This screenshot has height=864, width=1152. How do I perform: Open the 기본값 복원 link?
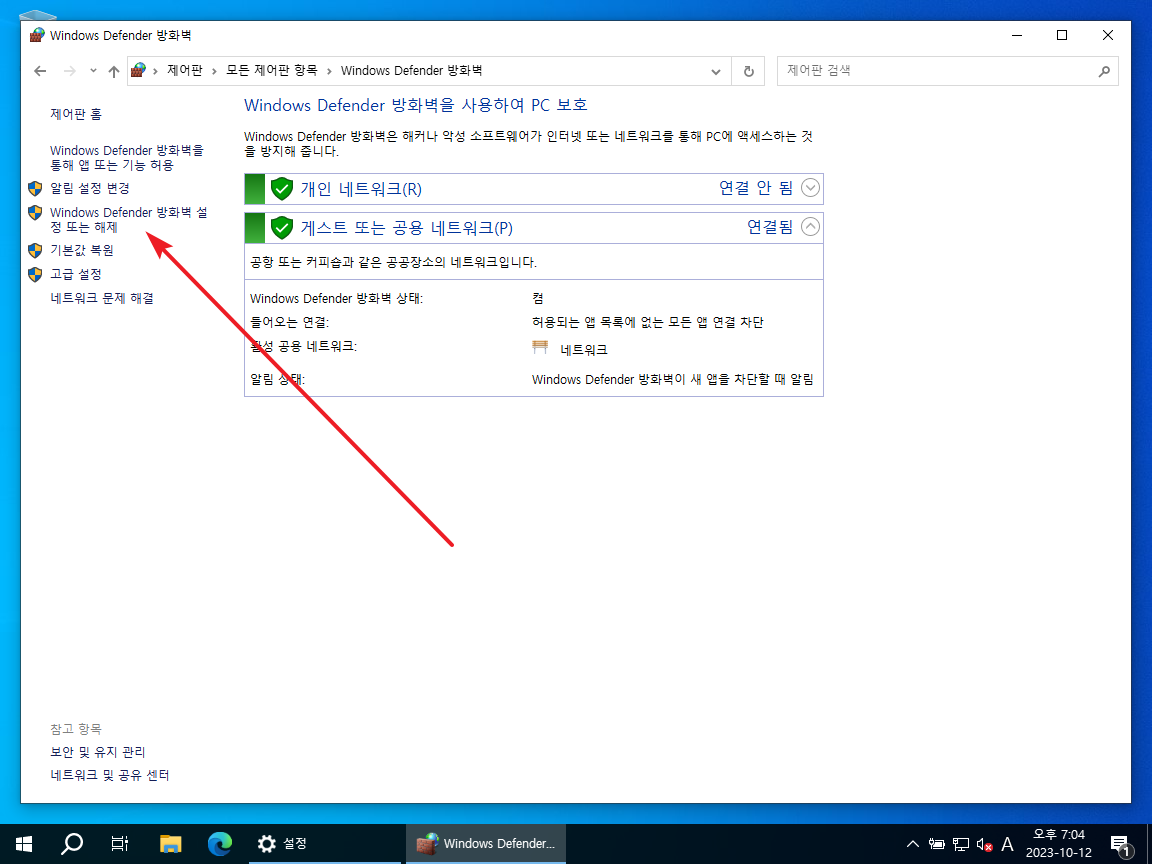click(82, 250)
